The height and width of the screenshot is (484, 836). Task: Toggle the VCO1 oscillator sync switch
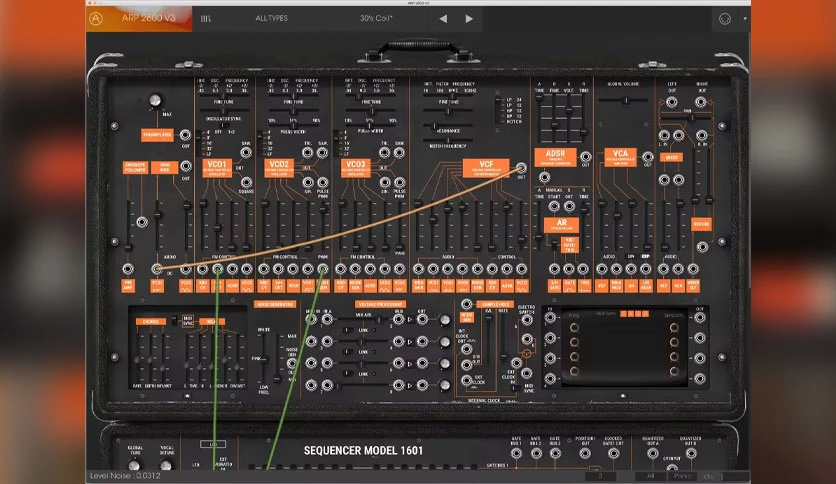[223, 125]
